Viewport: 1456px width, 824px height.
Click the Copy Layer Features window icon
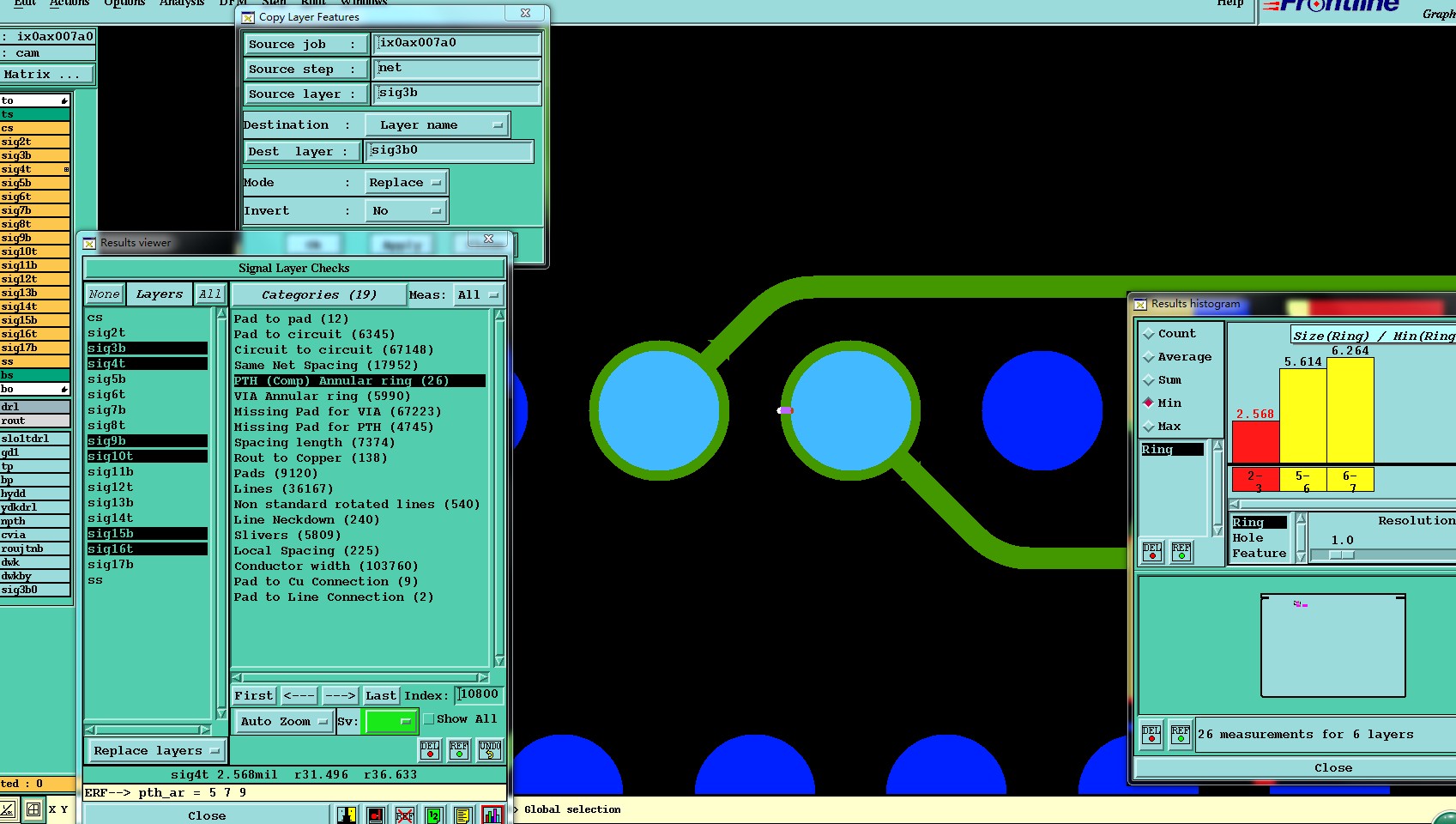(248, 17)
